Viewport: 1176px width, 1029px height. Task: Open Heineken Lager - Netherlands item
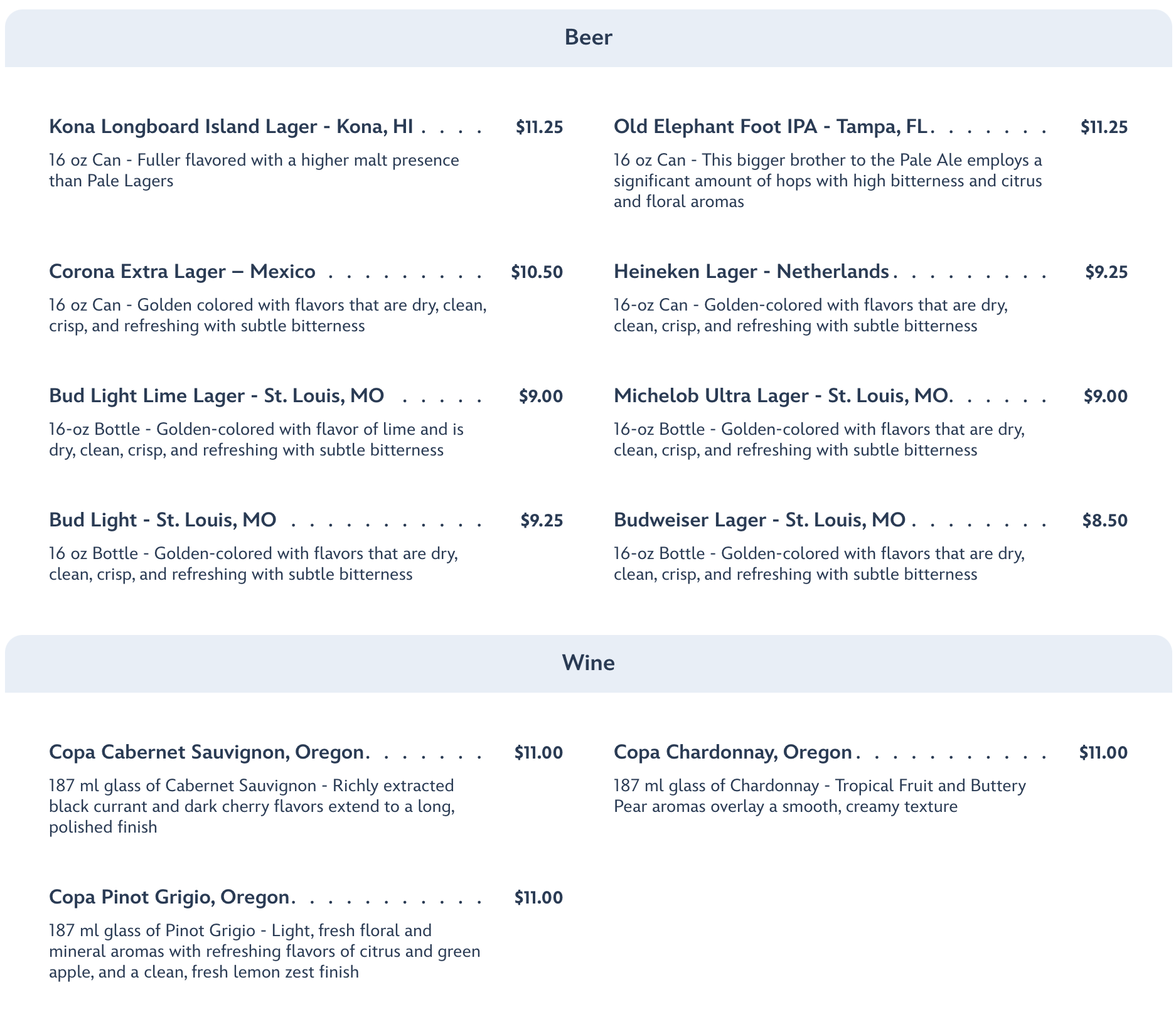pos(751,272)
